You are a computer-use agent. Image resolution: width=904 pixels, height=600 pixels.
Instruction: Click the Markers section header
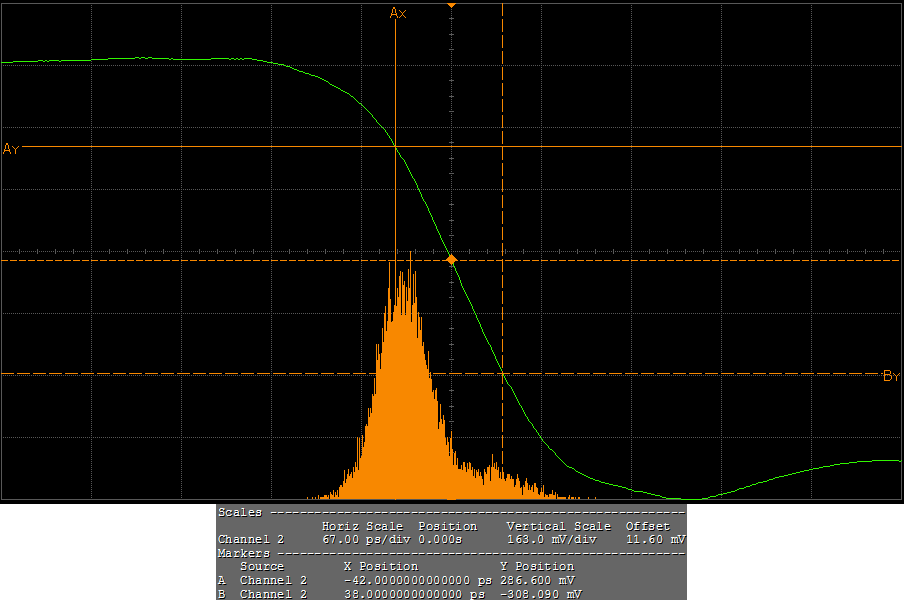[244, 553]
